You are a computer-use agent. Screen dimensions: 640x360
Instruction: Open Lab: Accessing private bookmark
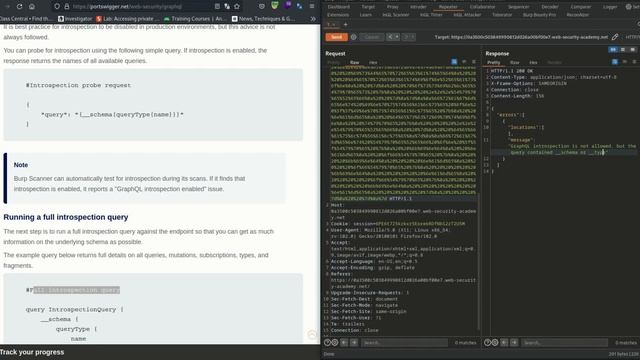[128, 19]
